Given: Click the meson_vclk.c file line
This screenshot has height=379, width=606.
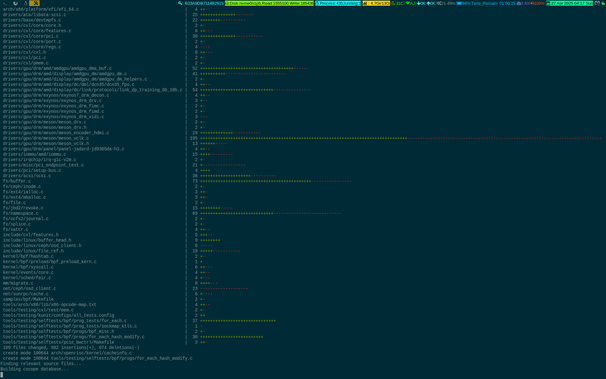Looking at the screenshot, I should [46, 138].
